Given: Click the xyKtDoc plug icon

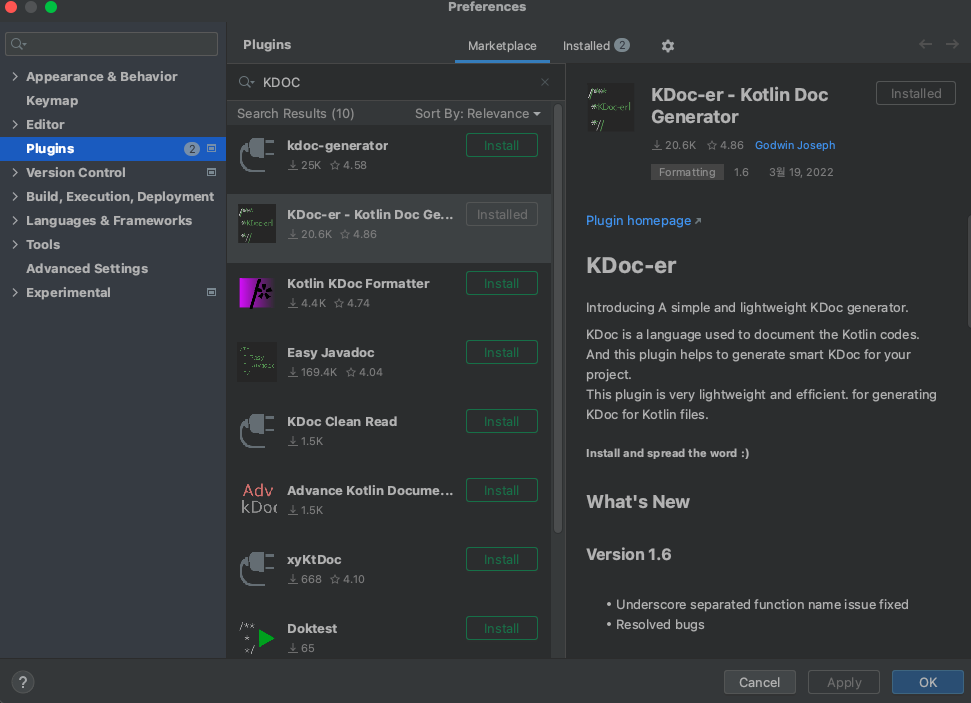Looking at the screenshot, I should [x=257, y=569].
